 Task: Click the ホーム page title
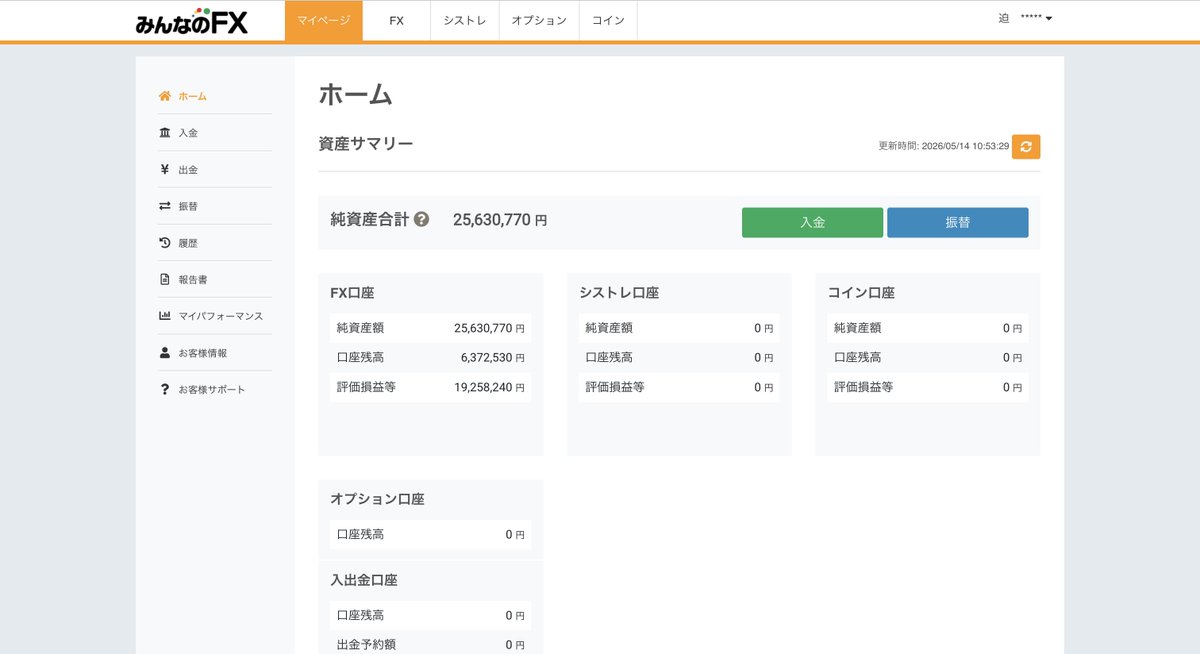coord(355,95)
